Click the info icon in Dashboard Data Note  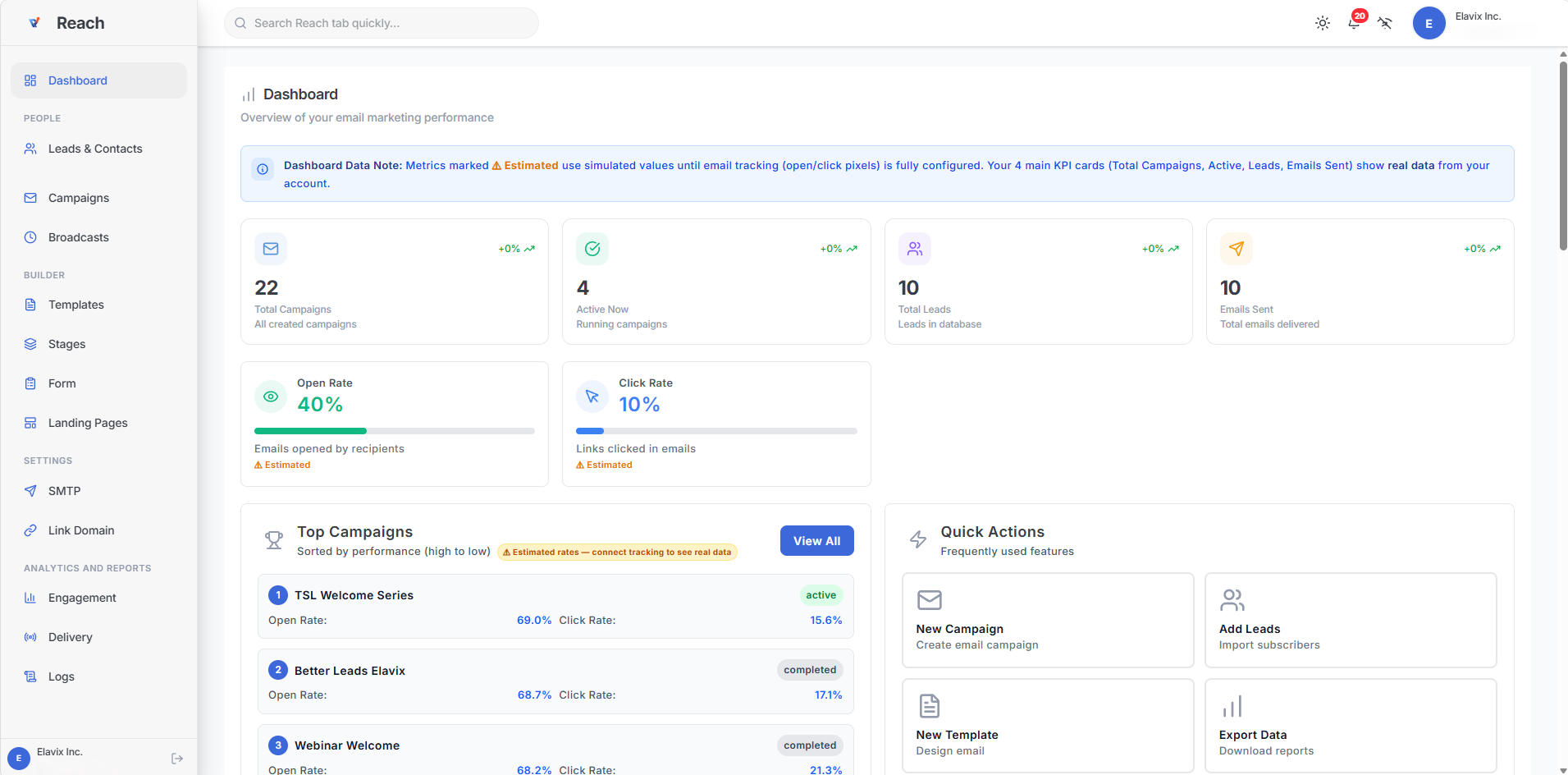(x=263, y=169)
